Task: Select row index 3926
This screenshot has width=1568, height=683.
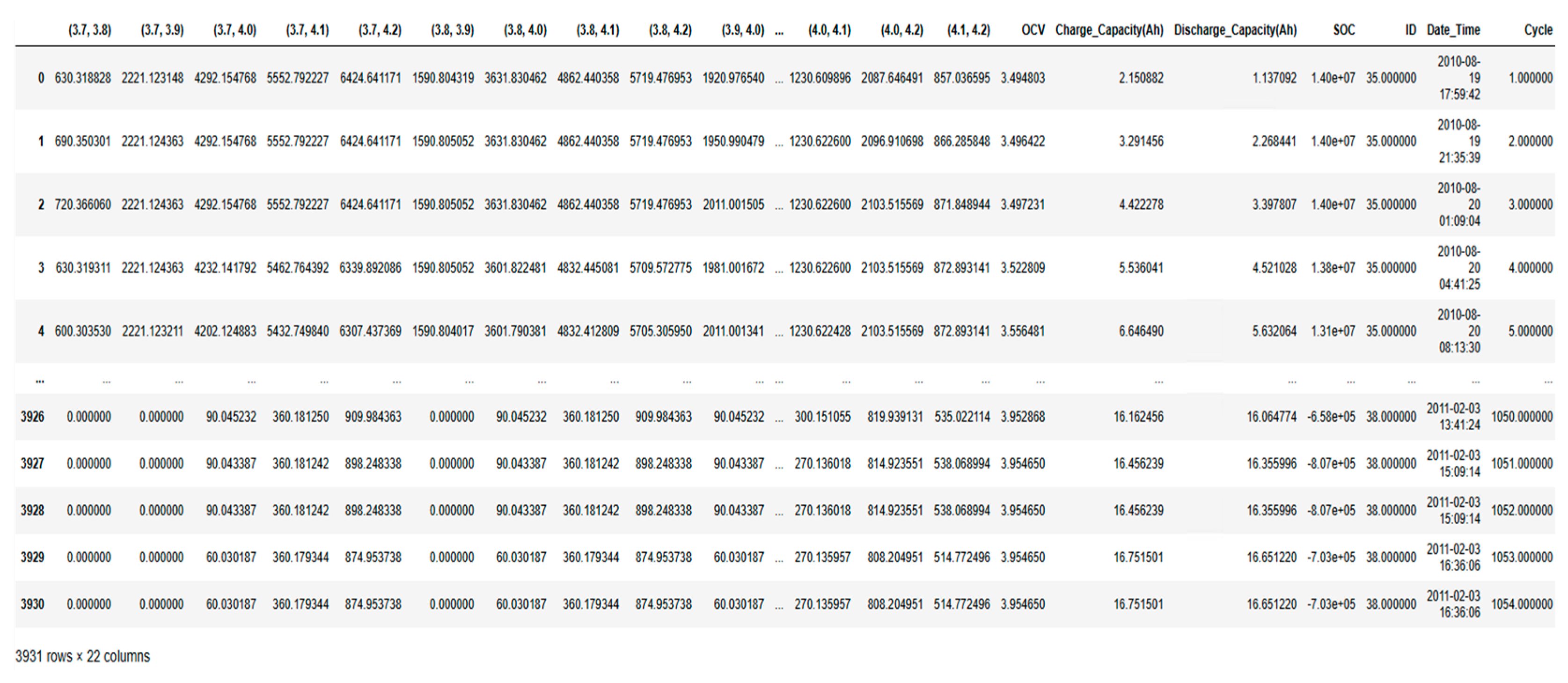Action: point(32,416)
